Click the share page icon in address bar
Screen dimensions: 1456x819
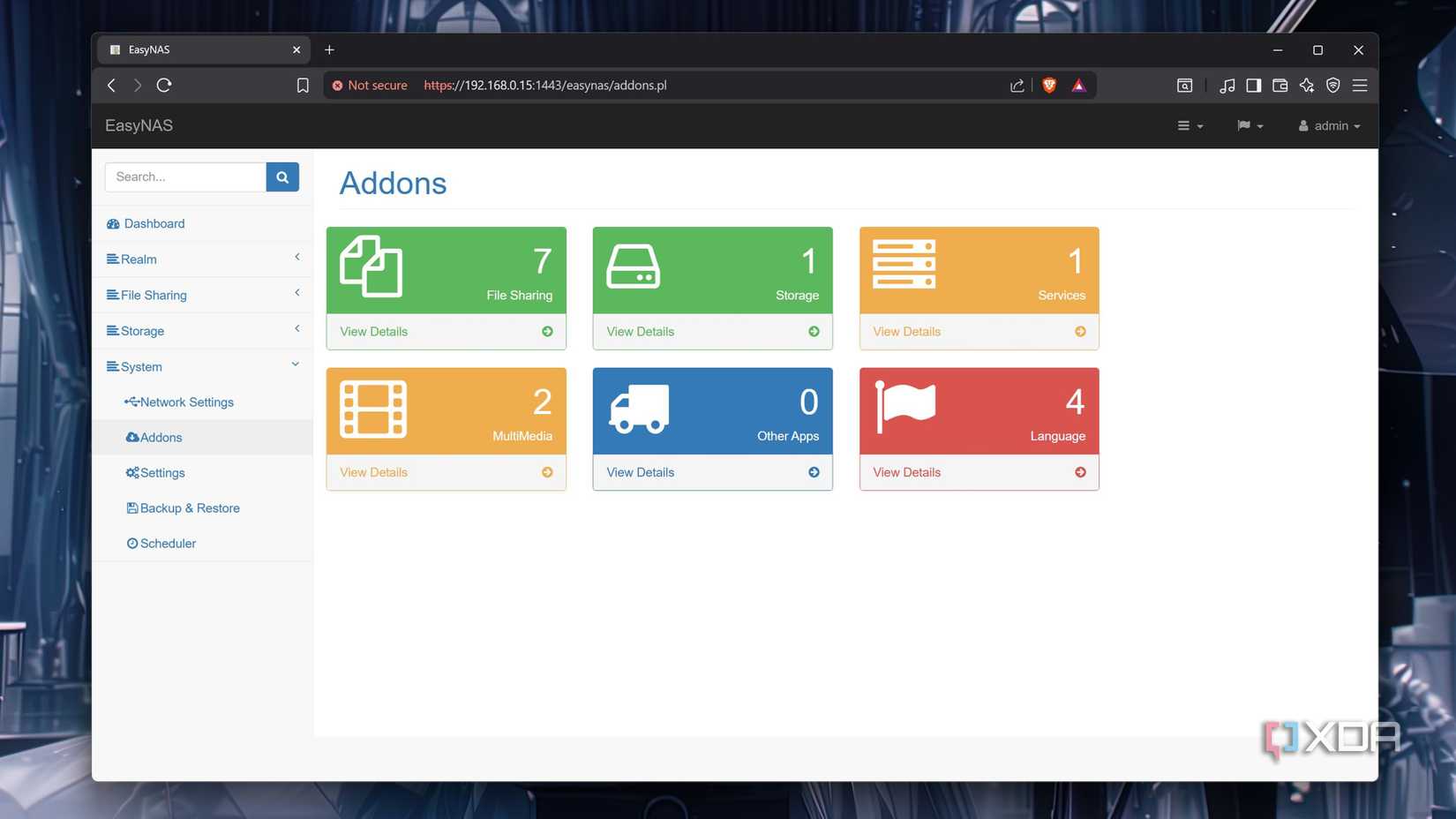(1017, 86)
